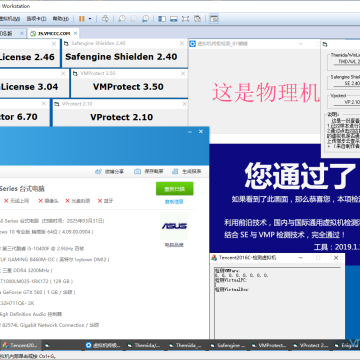Open the VProtect 2... taskbar item
Viewport: 360px width, 360px height.
[x=311, y=345]
